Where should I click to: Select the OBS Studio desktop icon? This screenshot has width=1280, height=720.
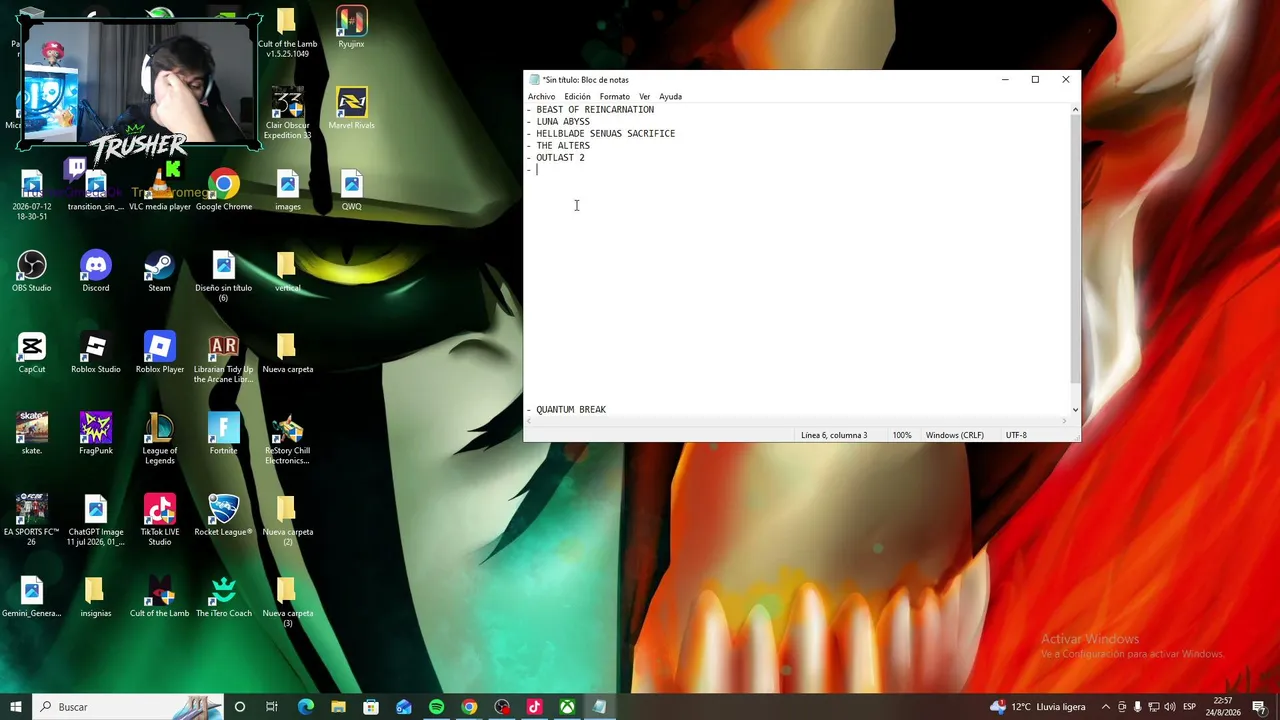coord(32,272)
